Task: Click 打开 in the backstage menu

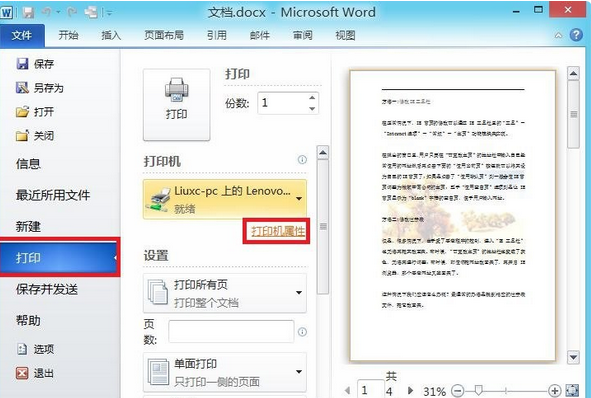Action: coord(35,112)
